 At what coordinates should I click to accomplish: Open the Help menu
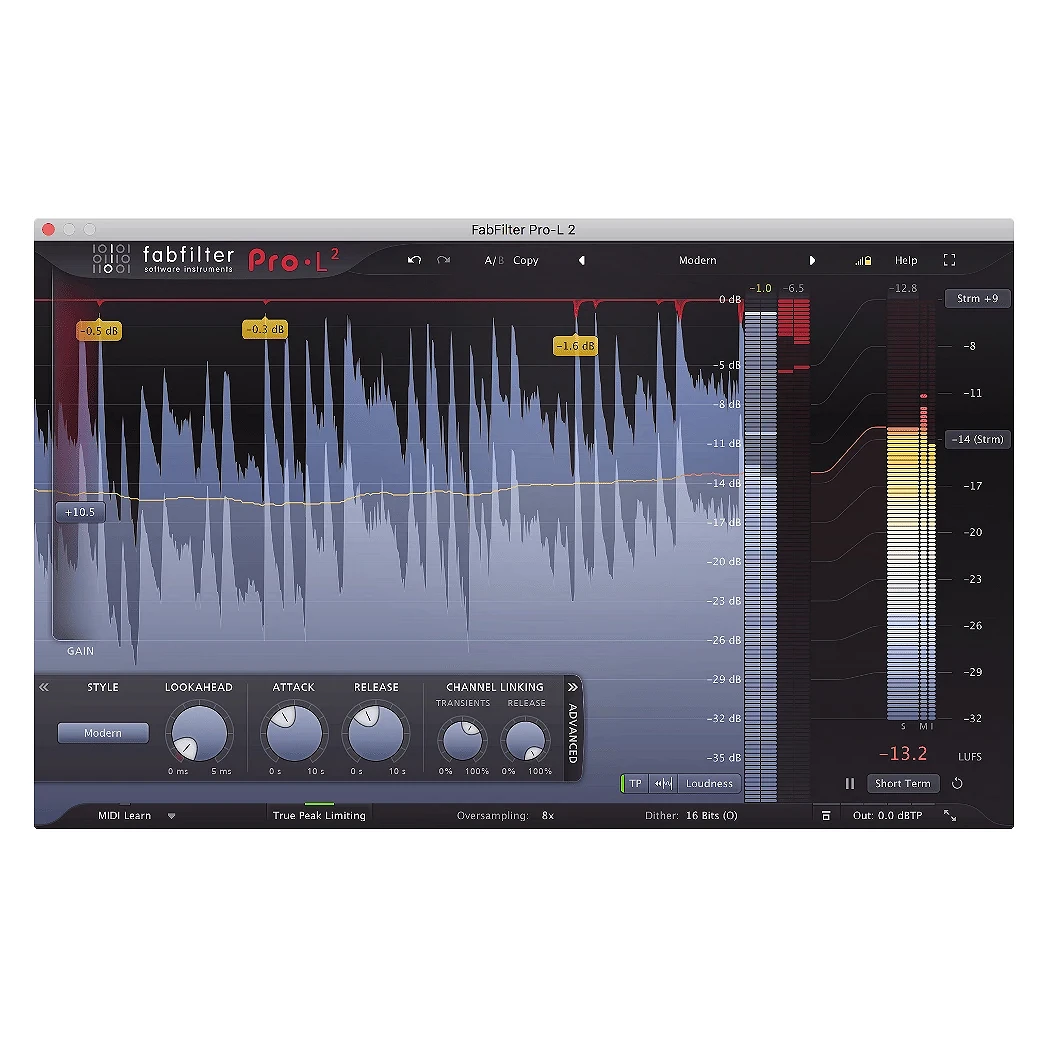(x=906, y=260)
